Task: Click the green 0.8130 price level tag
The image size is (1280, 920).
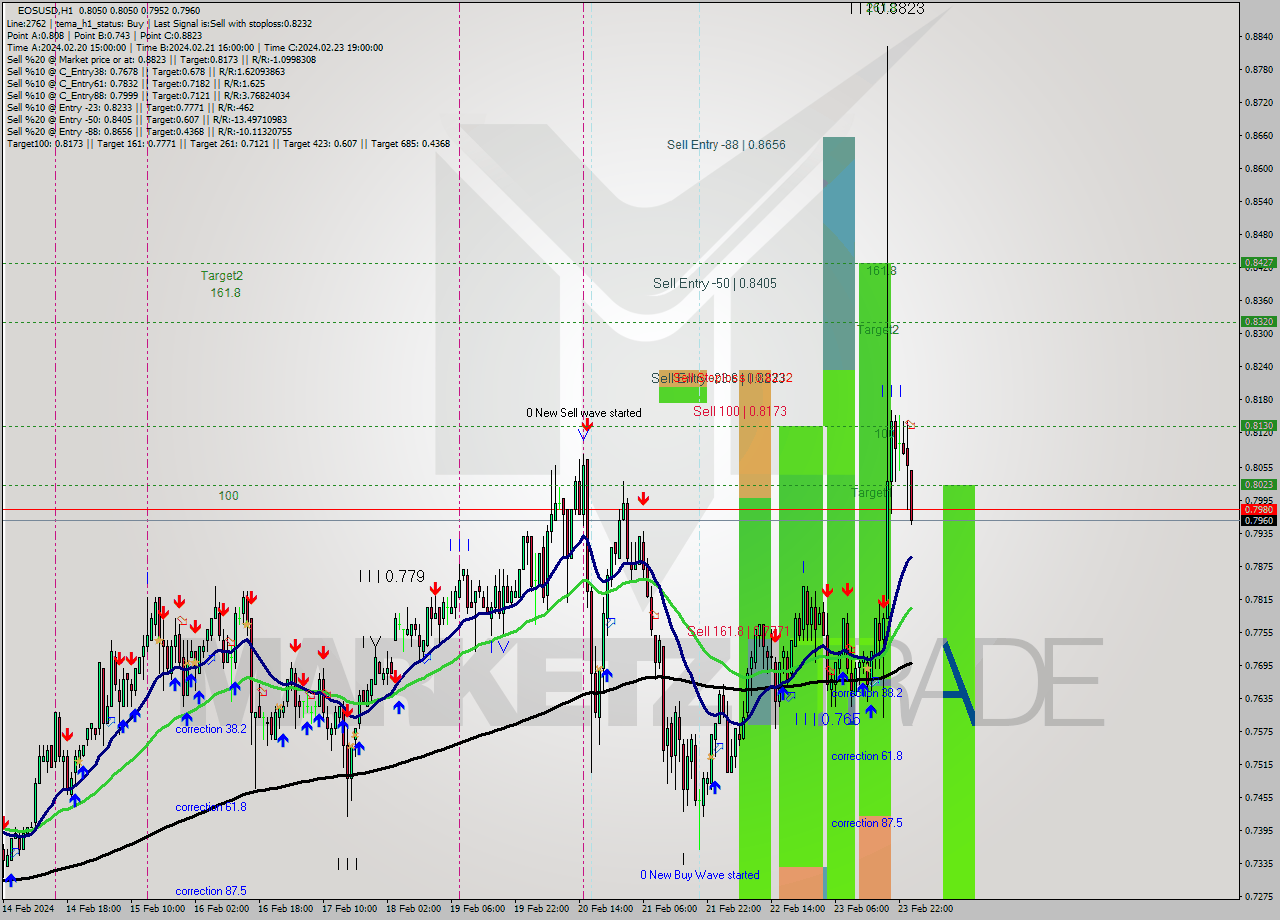Action: coord(1258,426)
